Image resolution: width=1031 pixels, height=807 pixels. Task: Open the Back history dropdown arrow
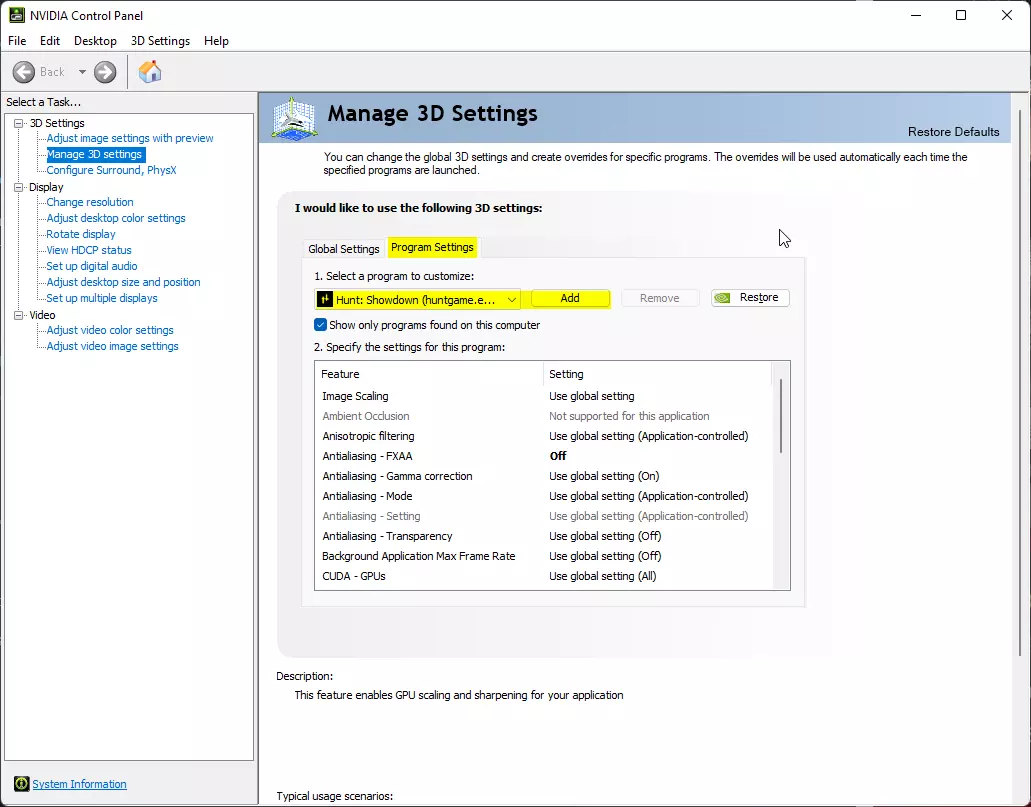pos(82,72)
